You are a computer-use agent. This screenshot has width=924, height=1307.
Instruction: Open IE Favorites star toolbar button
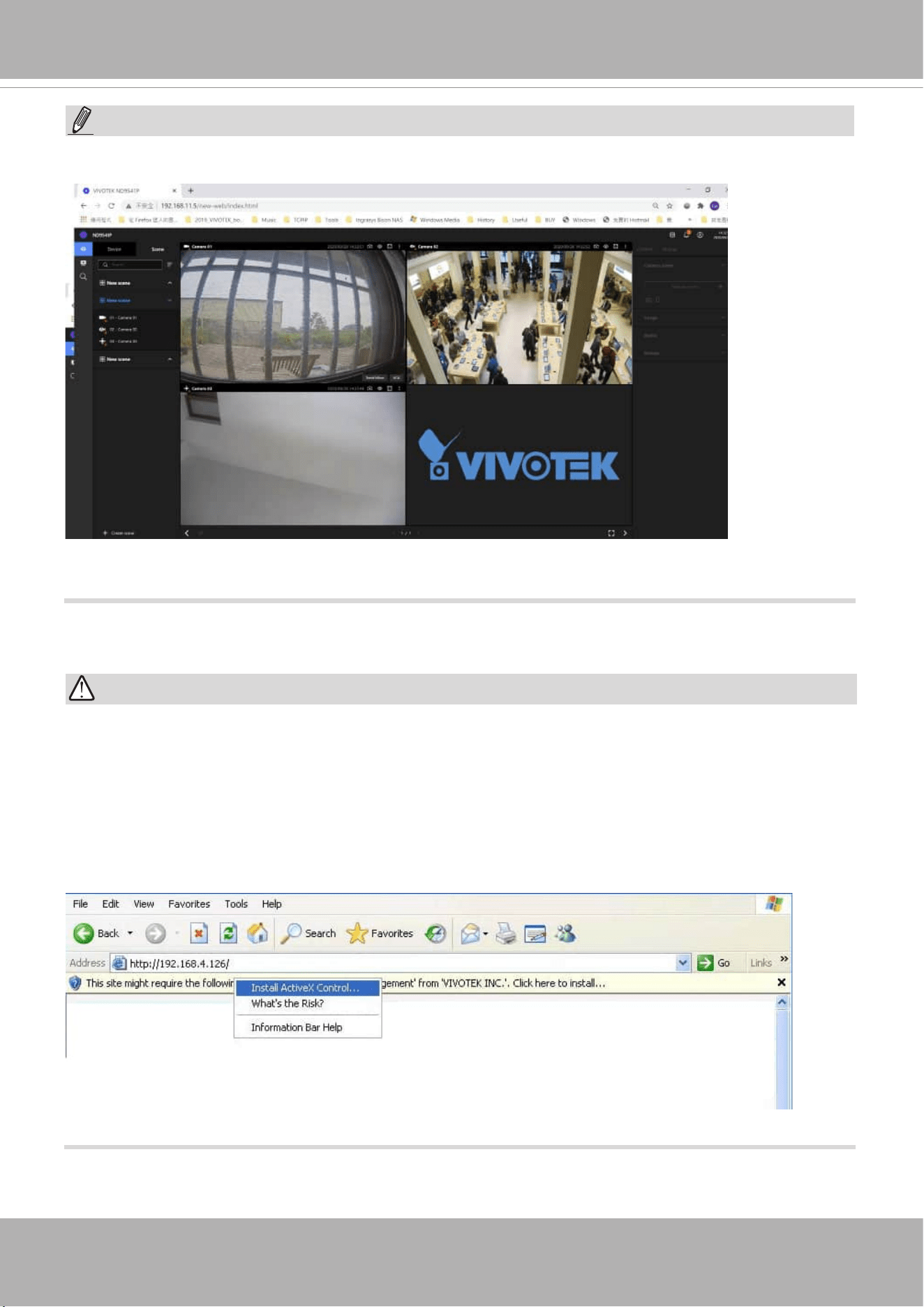pos(380,933)
